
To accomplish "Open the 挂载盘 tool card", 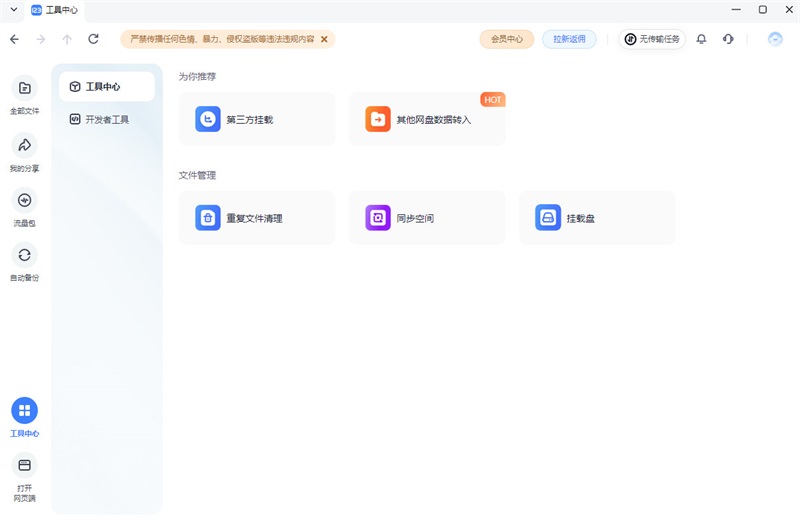I will click(x=597, y=218).
